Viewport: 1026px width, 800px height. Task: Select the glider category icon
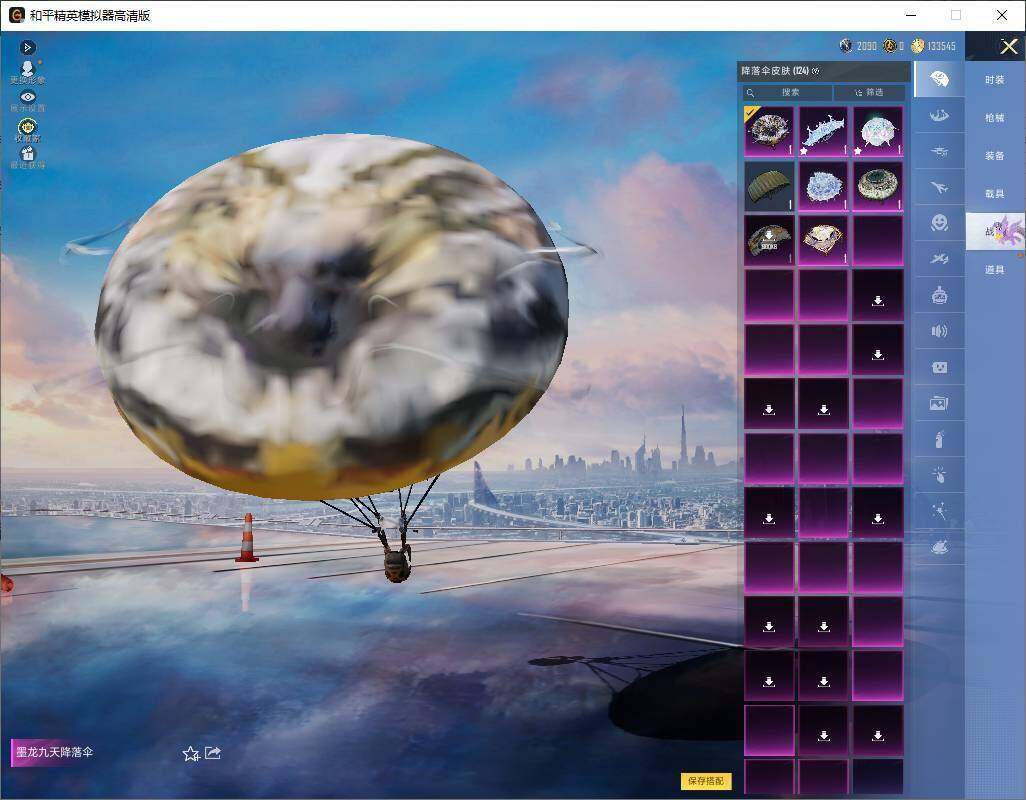(x=939, y=152)
